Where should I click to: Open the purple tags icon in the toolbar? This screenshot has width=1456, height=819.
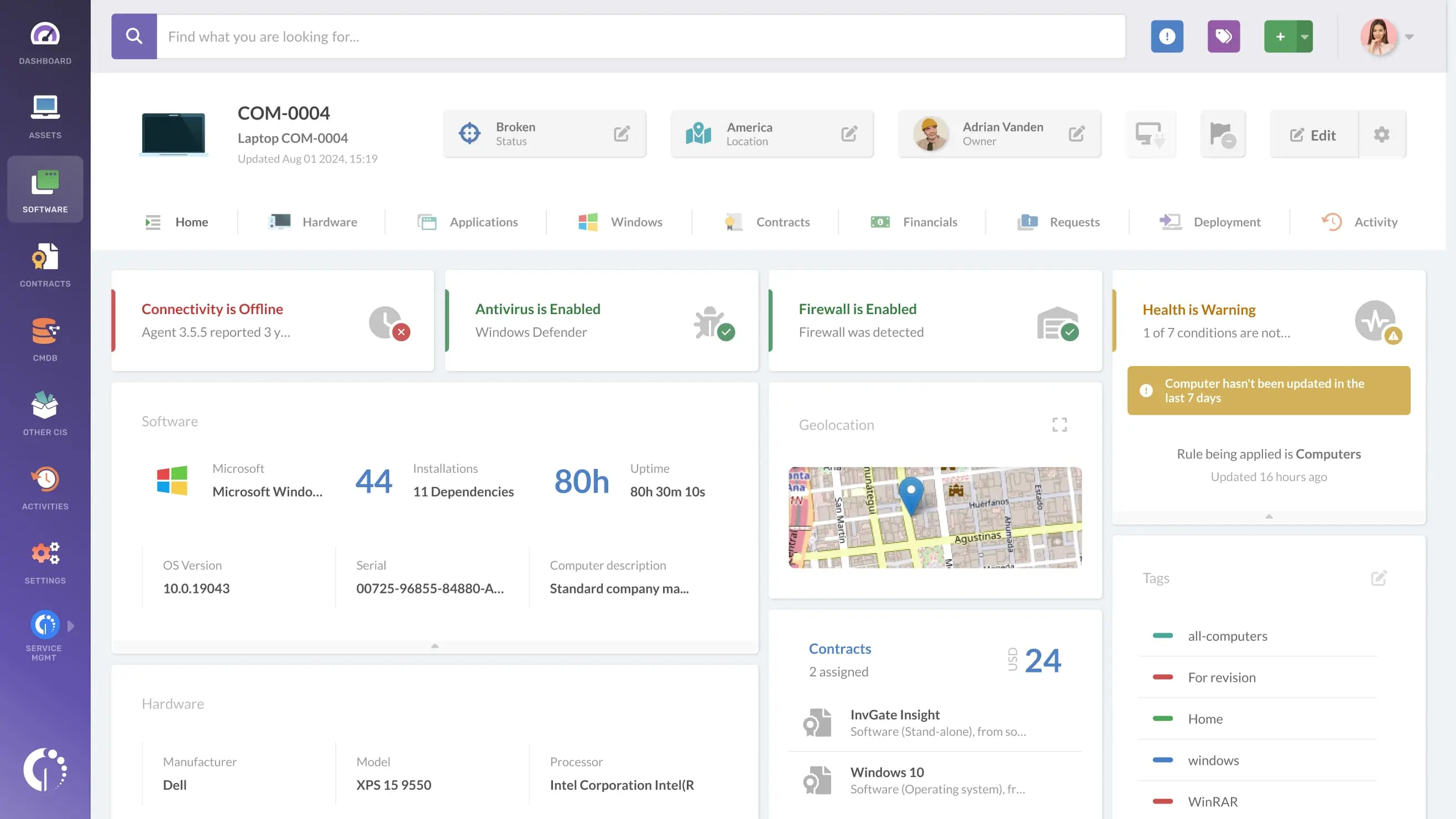1223,36
